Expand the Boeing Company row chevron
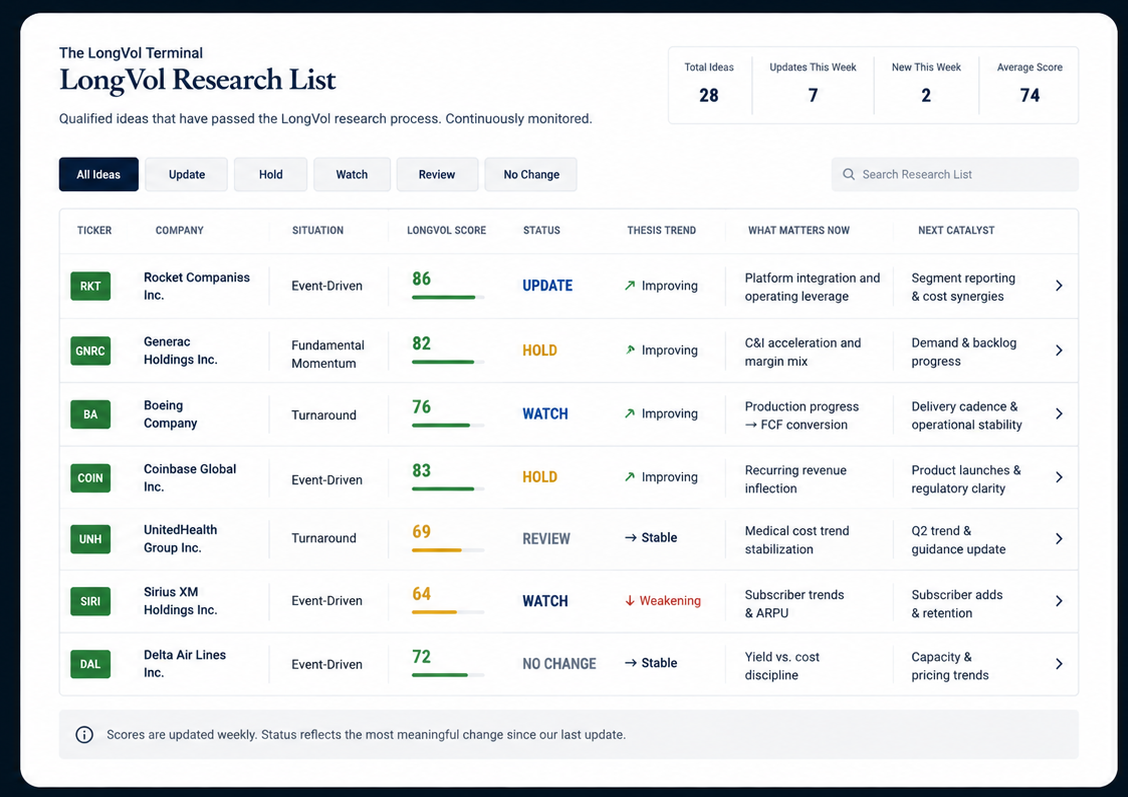The image size is (1128, 797). point(1059,414)
